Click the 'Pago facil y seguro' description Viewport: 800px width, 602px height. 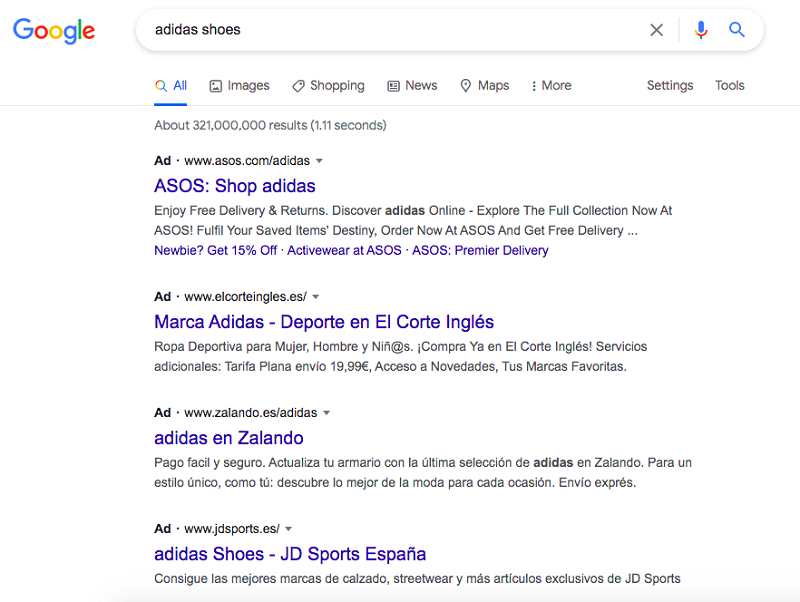[423, 472]
